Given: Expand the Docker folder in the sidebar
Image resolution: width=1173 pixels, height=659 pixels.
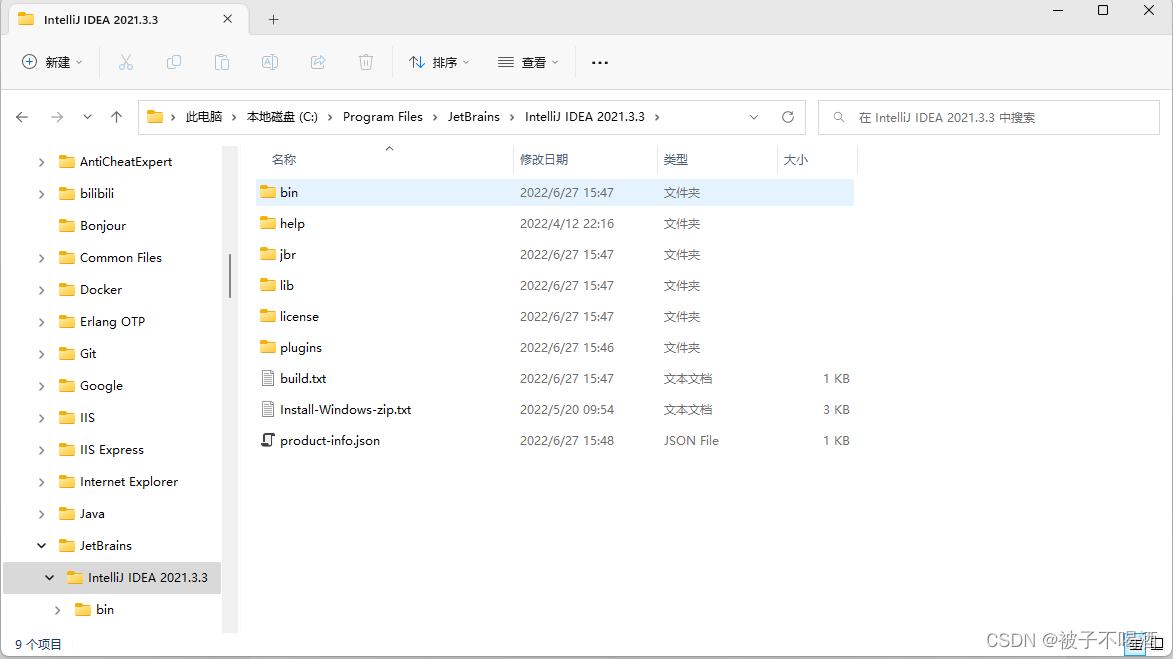Looking at the screenshot, I should (x=40, y=289).
